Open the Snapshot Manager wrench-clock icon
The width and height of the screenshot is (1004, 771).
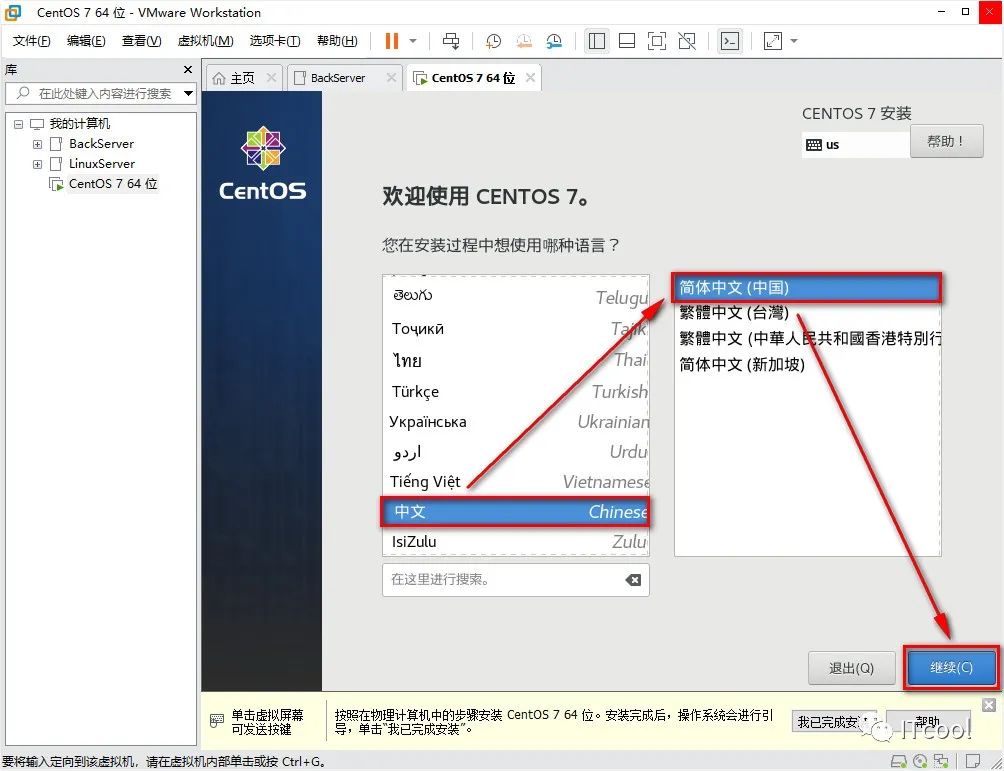(554, 41)
